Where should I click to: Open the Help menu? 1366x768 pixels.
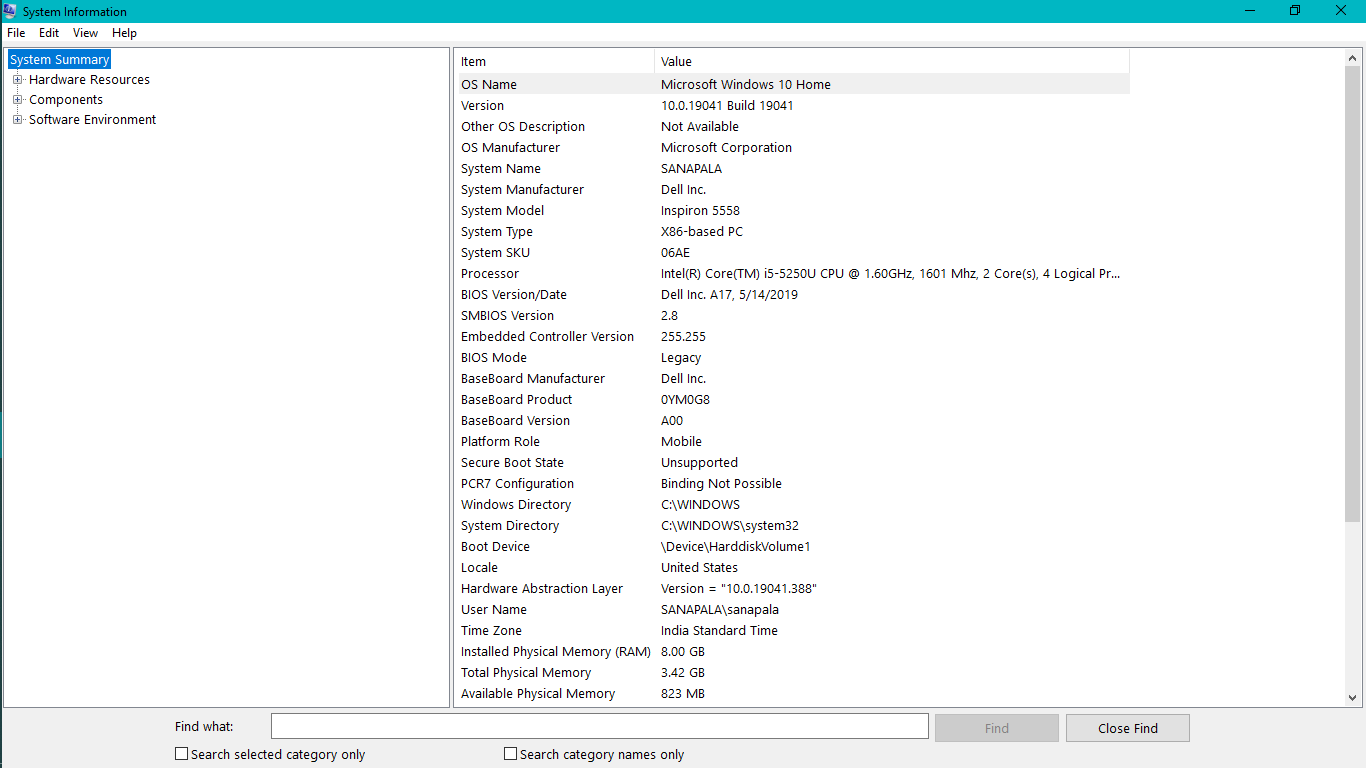124,33
